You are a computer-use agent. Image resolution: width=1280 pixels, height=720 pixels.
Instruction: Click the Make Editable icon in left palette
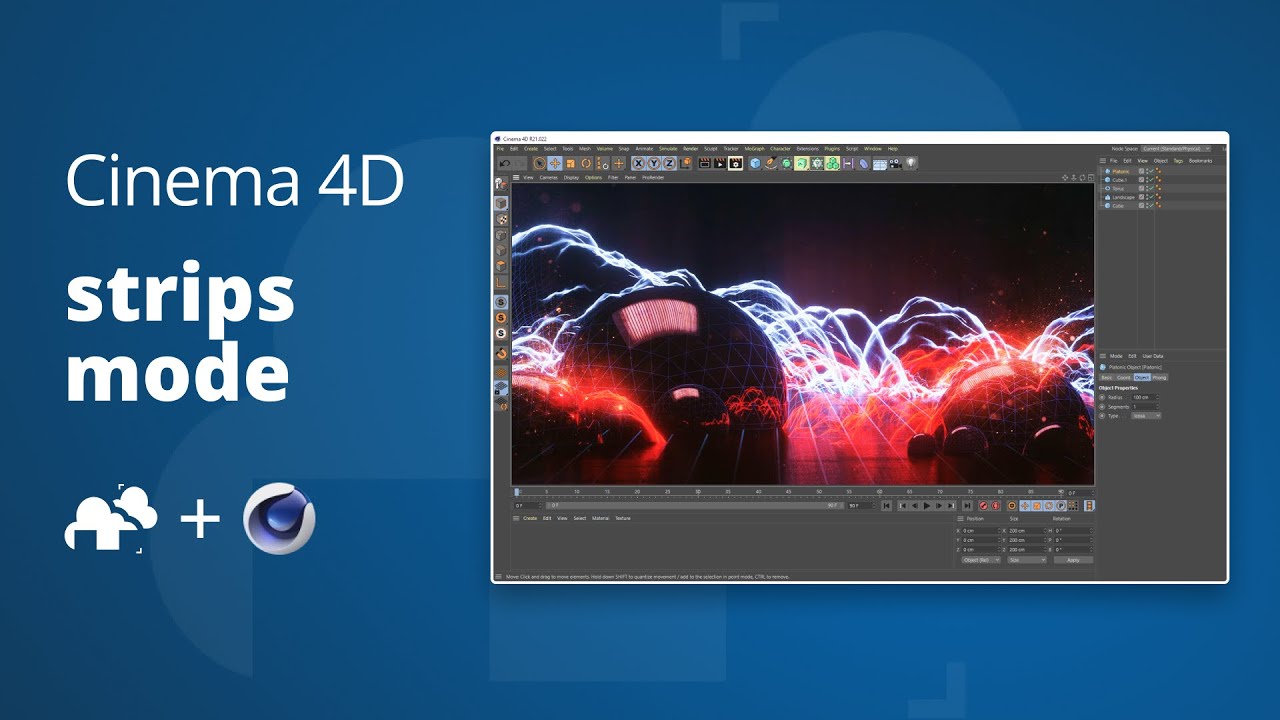(x=501, y=184)
